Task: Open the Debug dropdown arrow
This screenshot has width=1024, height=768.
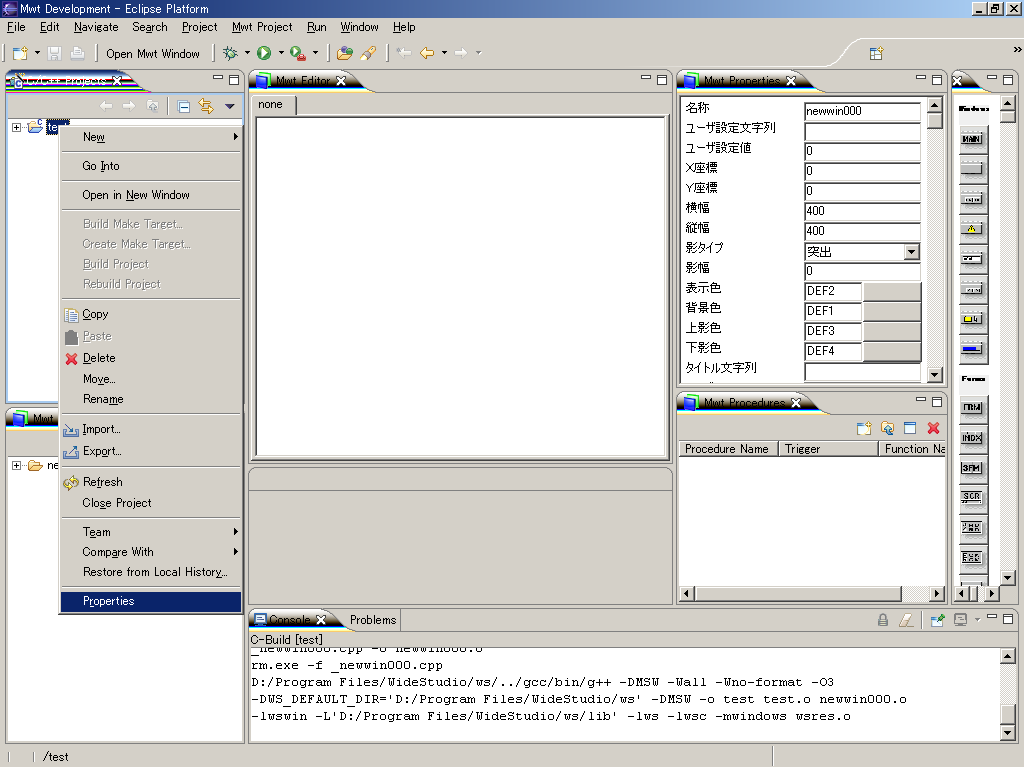Action: click(x=247, y=53)
